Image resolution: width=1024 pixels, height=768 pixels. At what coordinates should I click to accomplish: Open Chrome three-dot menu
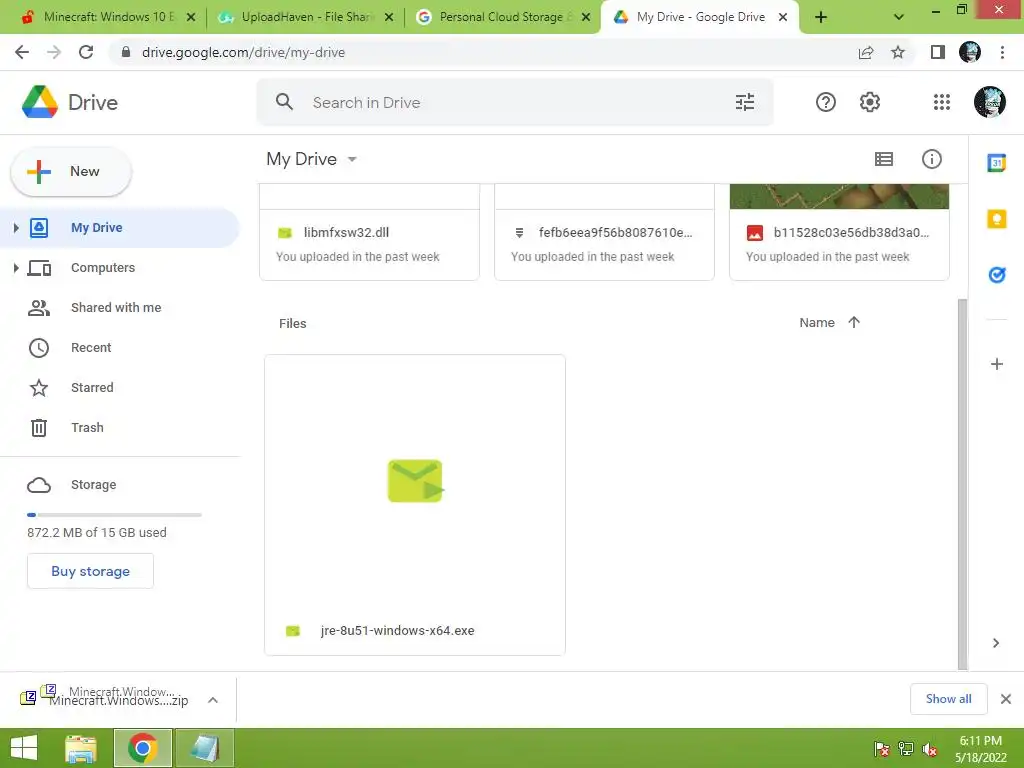point(1002,52)
